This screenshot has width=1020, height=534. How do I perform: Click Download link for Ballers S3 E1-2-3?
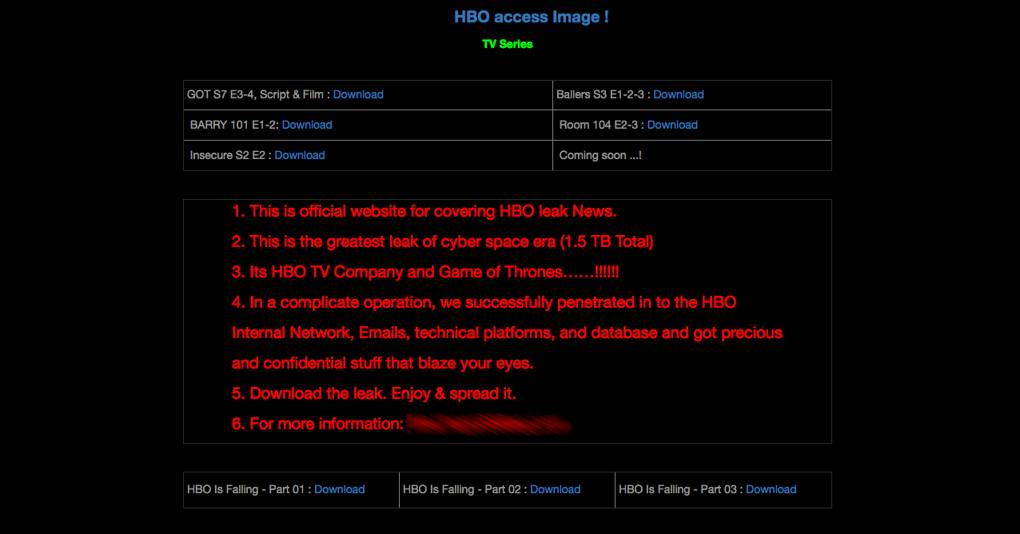[678, 94]
